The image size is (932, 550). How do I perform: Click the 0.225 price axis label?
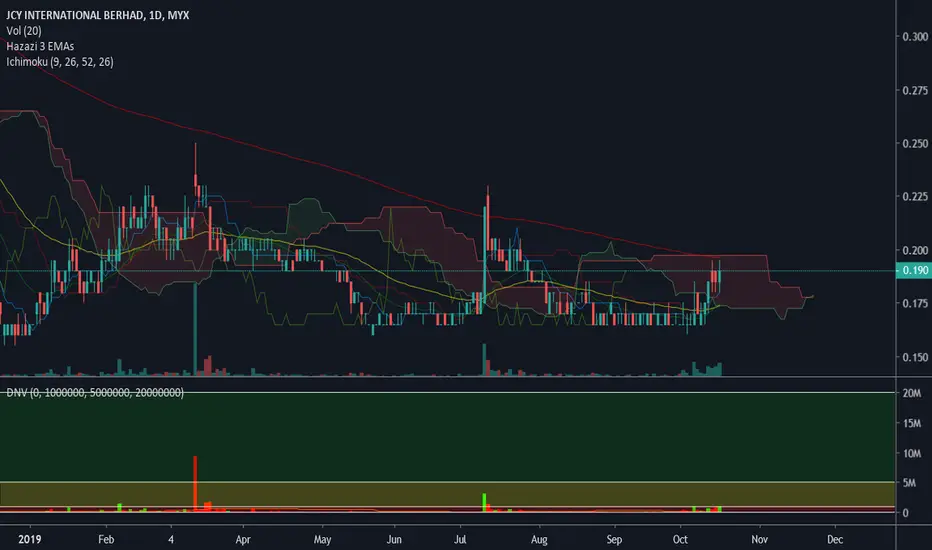coord(915,197)
